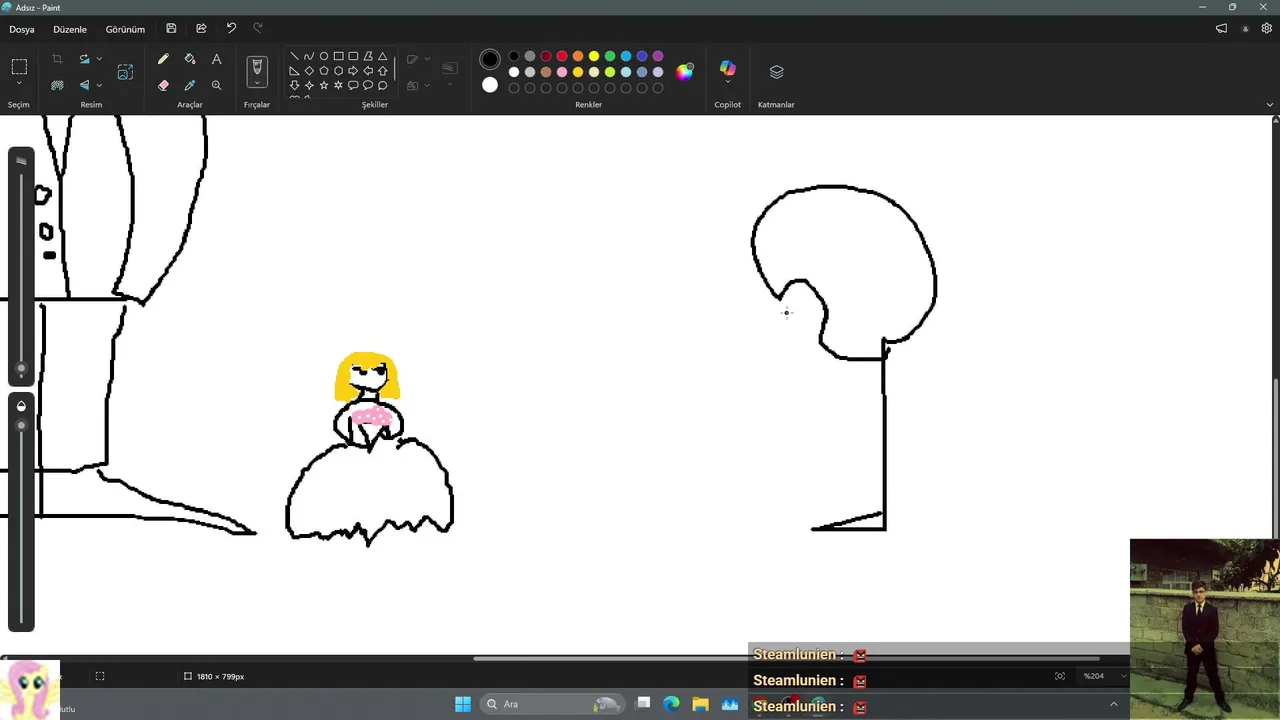This screenshot has width=1280, height=720.
Task: Select the Magnifier zoom tool
Action: (x=216, y=85)
